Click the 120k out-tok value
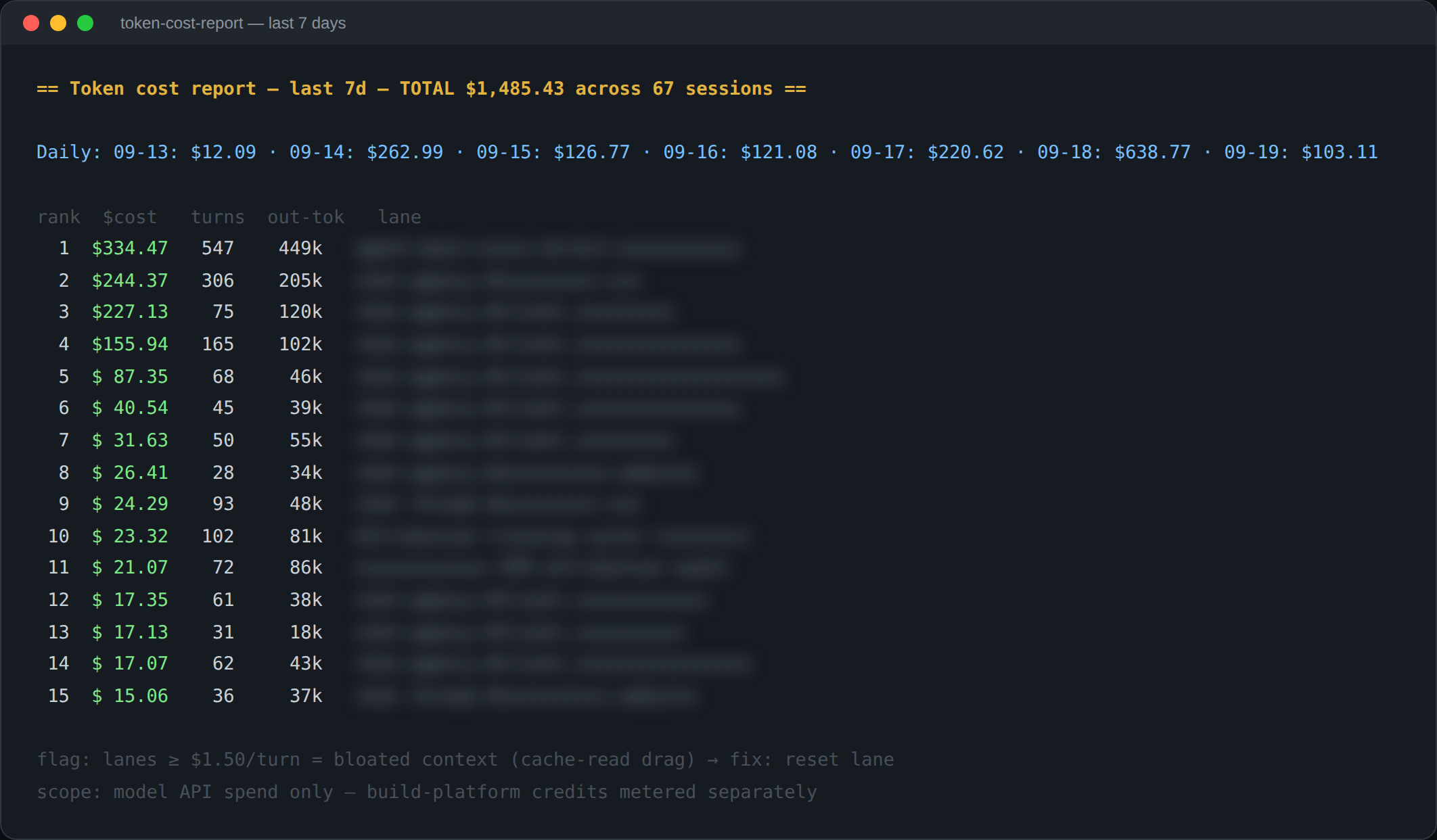 point(300,312)
